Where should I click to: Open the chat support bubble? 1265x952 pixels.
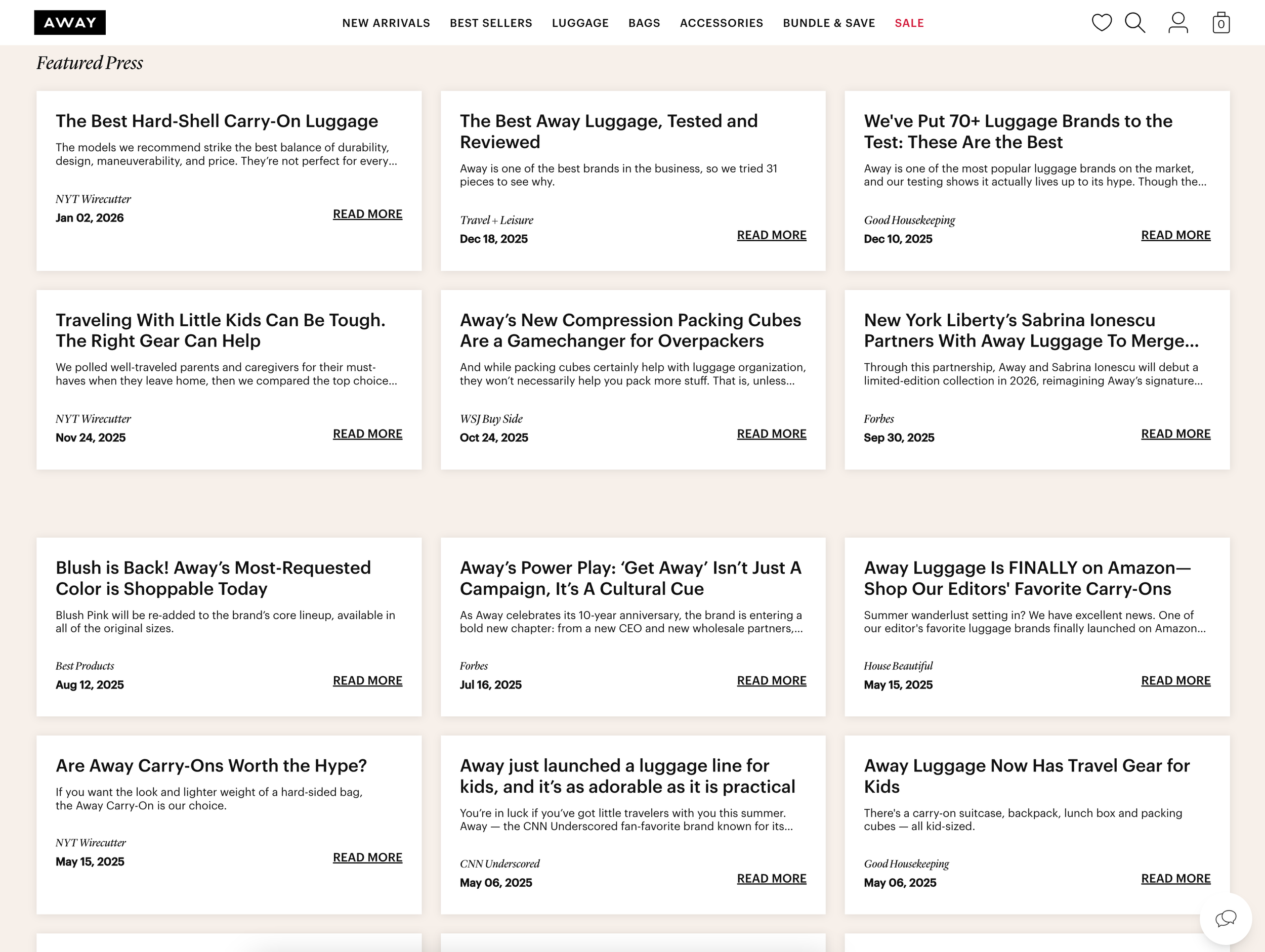(1225, 919)
